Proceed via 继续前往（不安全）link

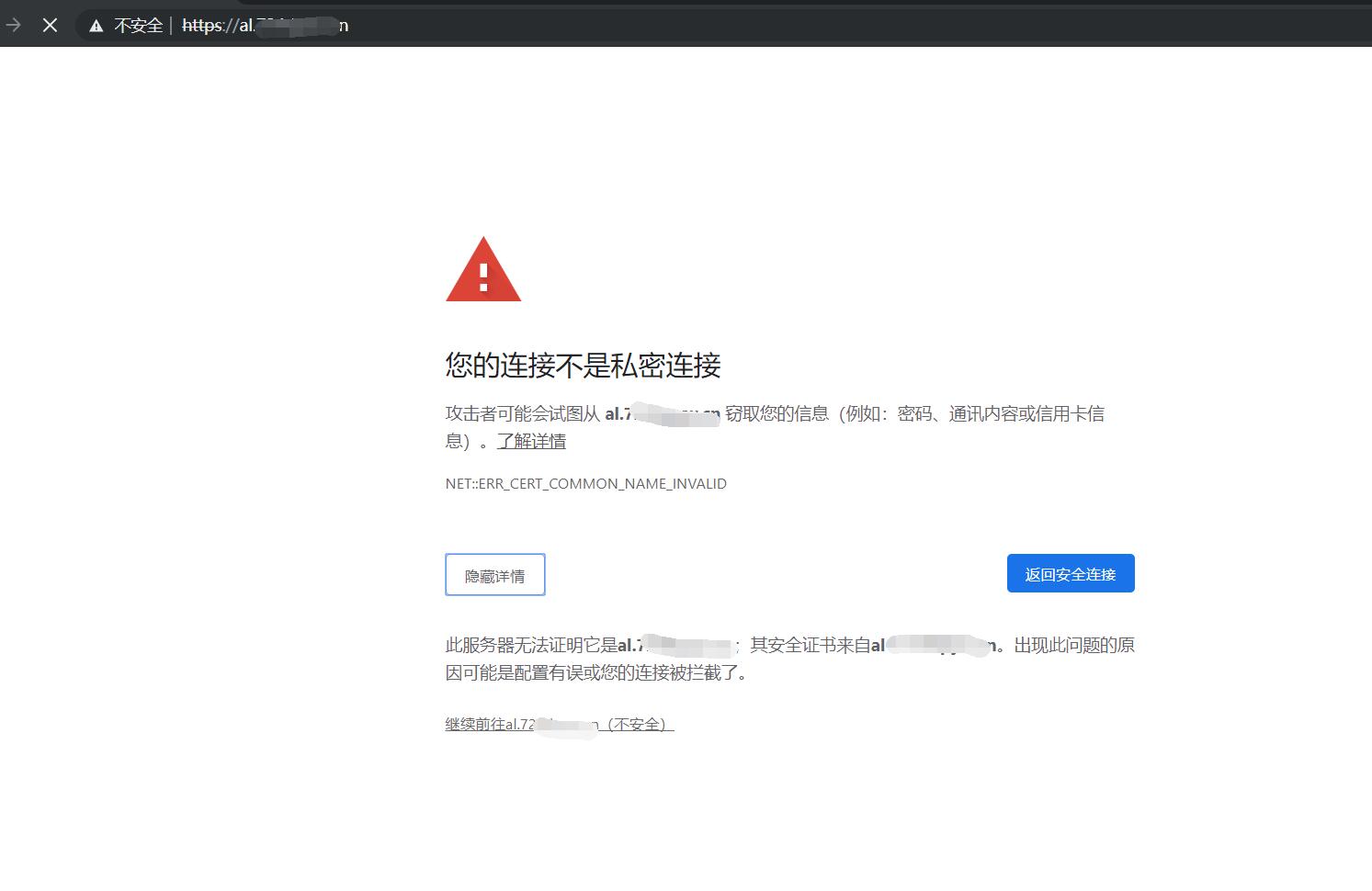558,724
